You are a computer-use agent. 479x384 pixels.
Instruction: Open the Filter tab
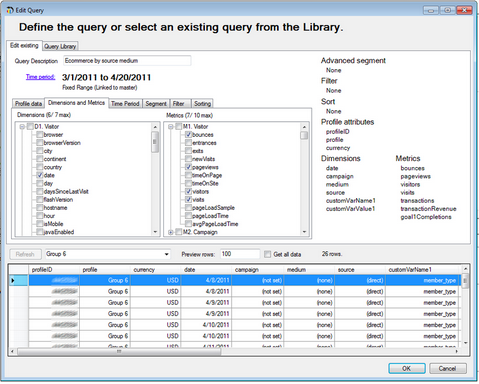coord(179,104)
